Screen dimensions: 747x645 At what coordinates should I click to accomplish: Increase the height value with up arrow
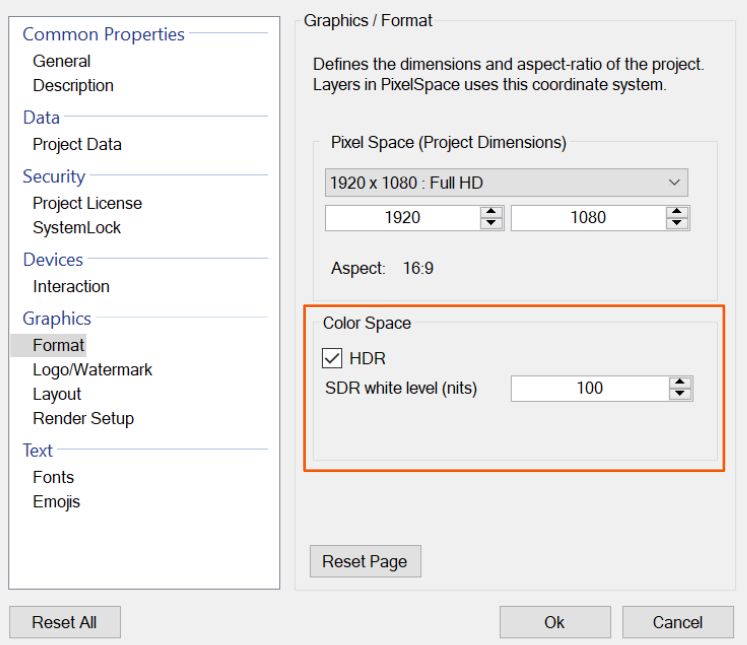[x=678, y=212]
